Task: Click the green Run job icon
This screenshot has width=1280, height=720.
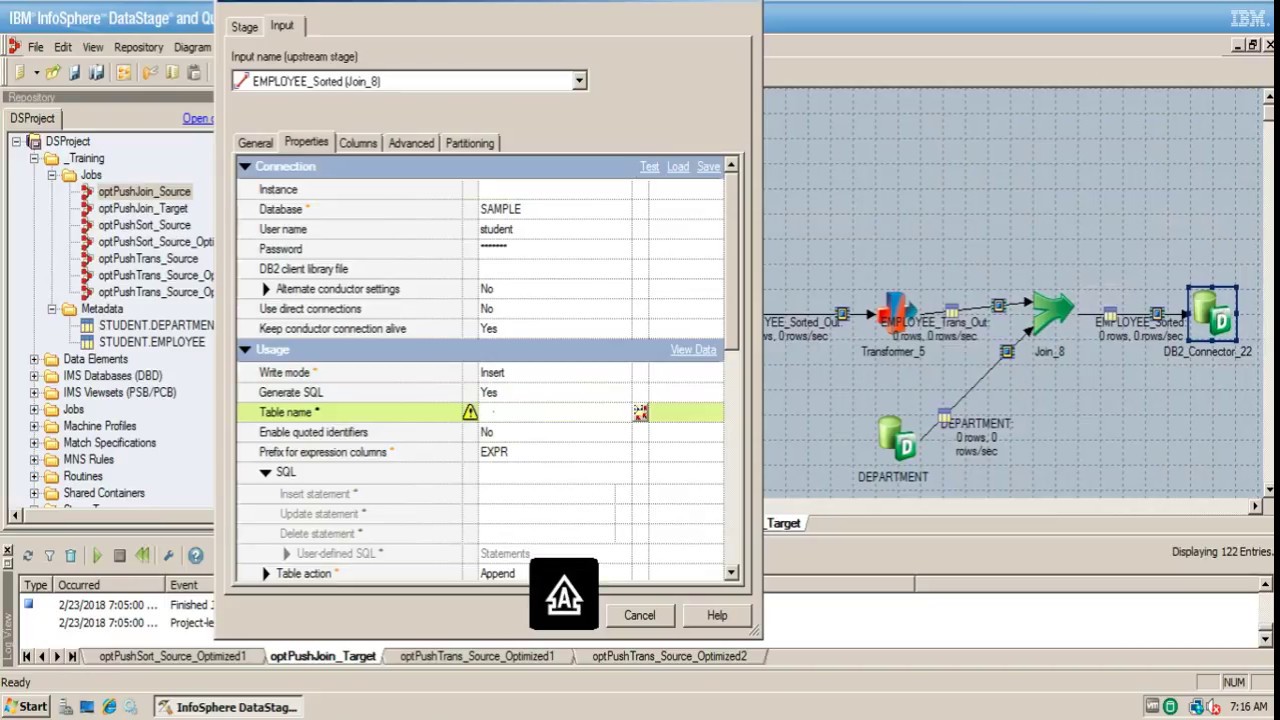Action: pyautogui.click(x=97, y=556)
